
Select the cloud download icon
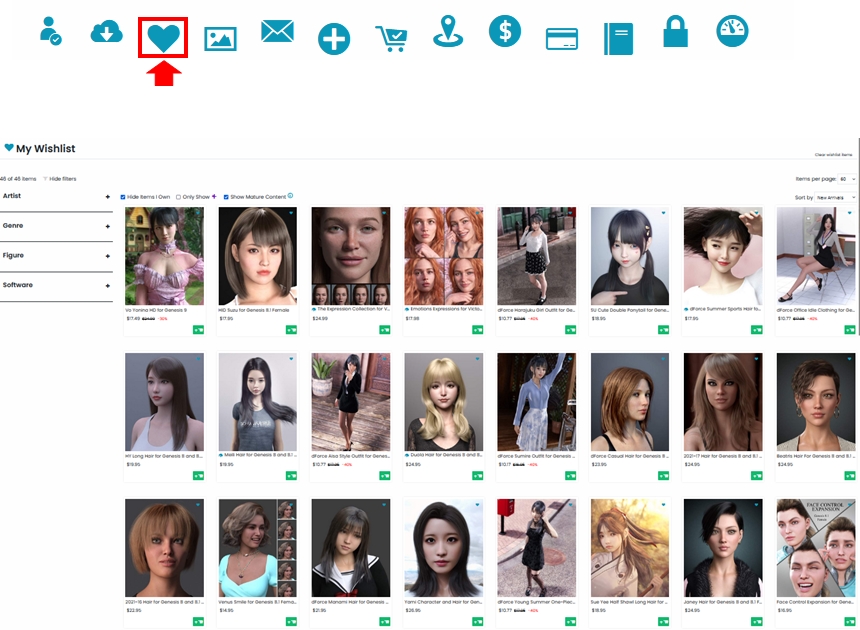tap(105, 32)
